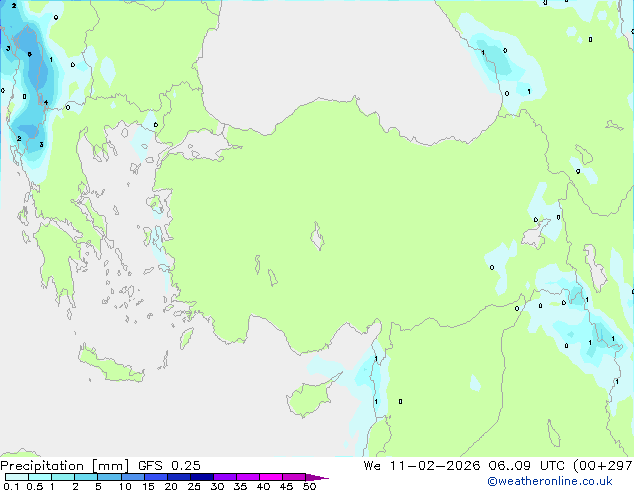Click the 'Precipitation [mm]' title text
Screen dimensions: 634x490
(x=64, y=466)
